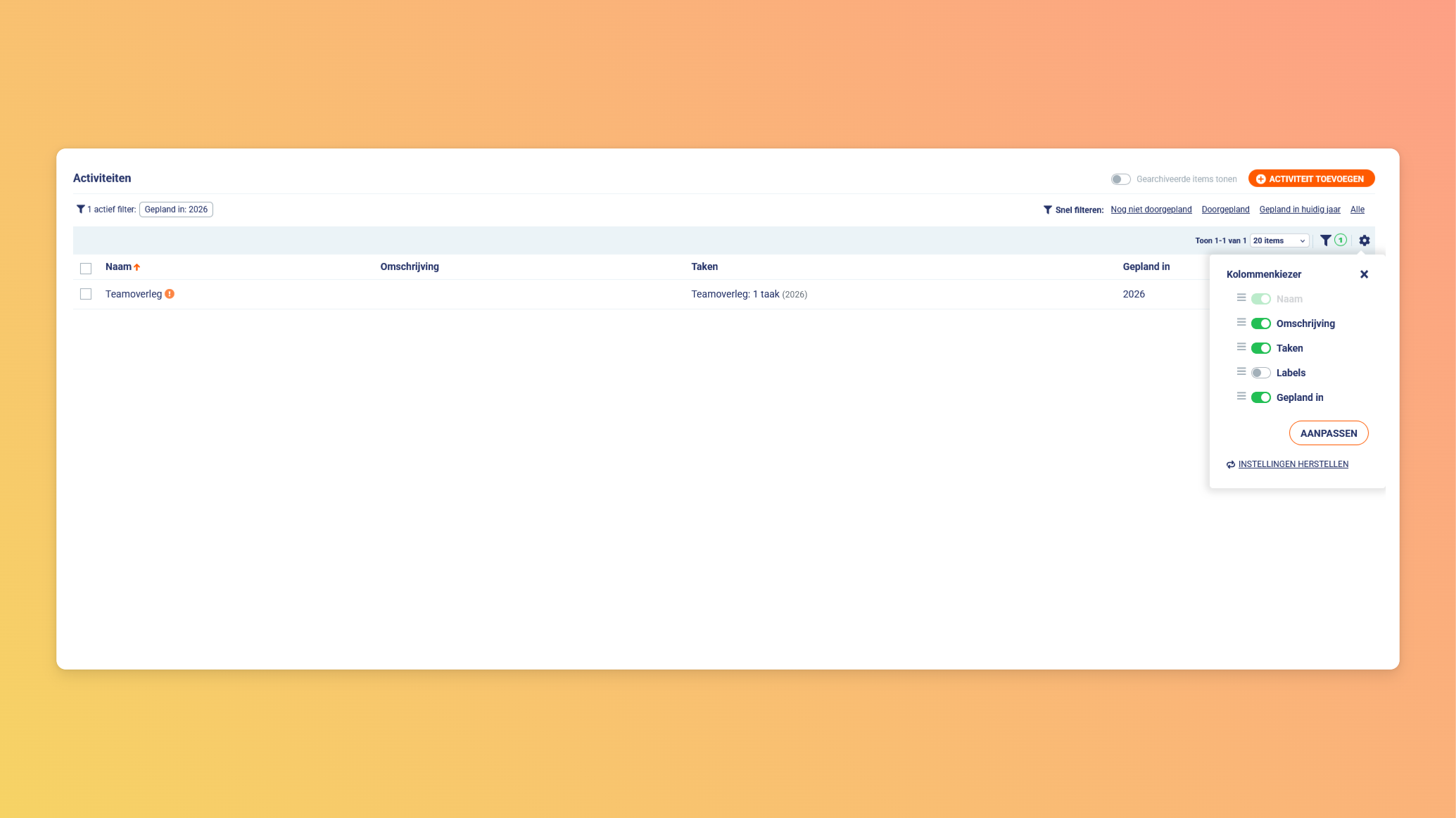The height and width of the screenshot is (818, 1456).
Task: Tick the select-all header checkbox
Action: pyautogui.click(x=86, y=268)
